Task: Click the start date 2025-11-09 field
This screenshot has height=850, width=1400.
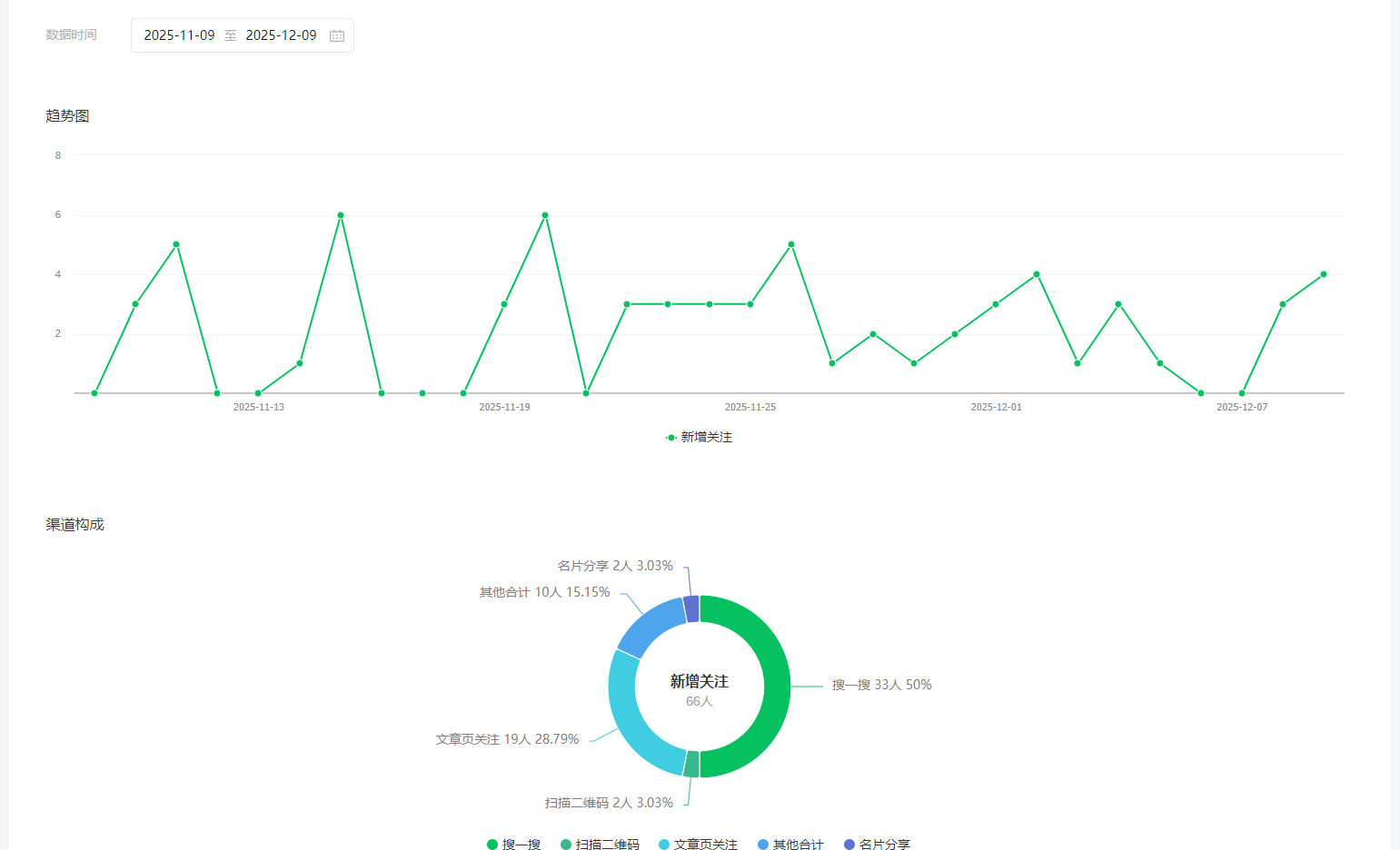Action: 179,35
